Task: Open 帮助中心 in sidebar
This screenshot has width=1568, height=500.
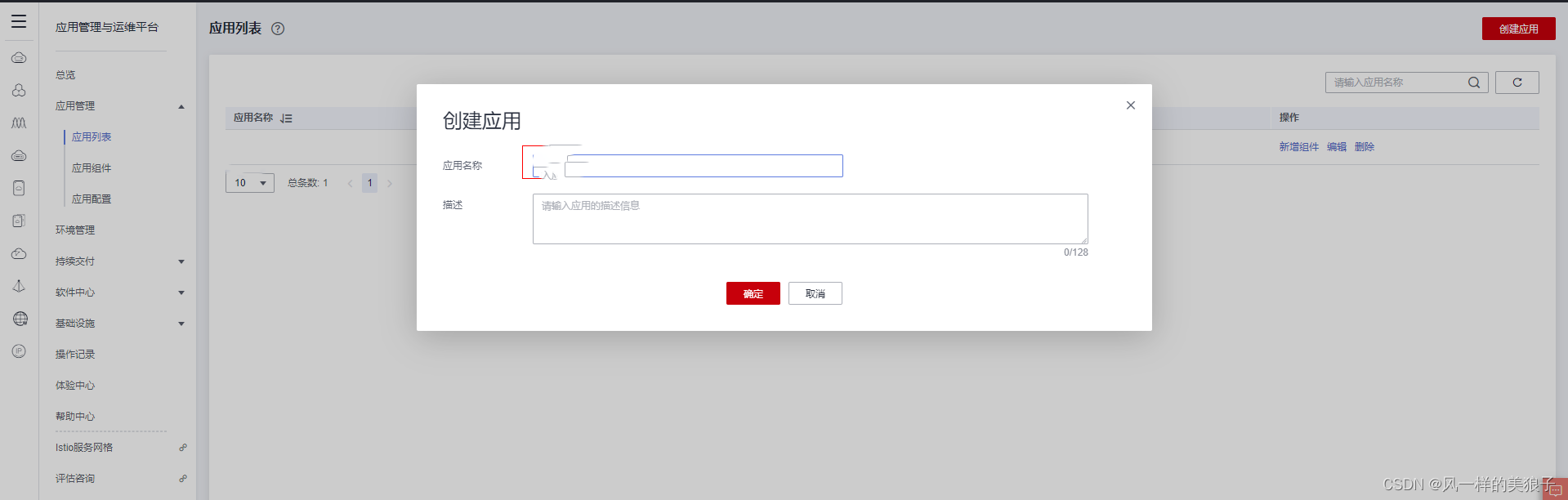Action: pos(75,417)
